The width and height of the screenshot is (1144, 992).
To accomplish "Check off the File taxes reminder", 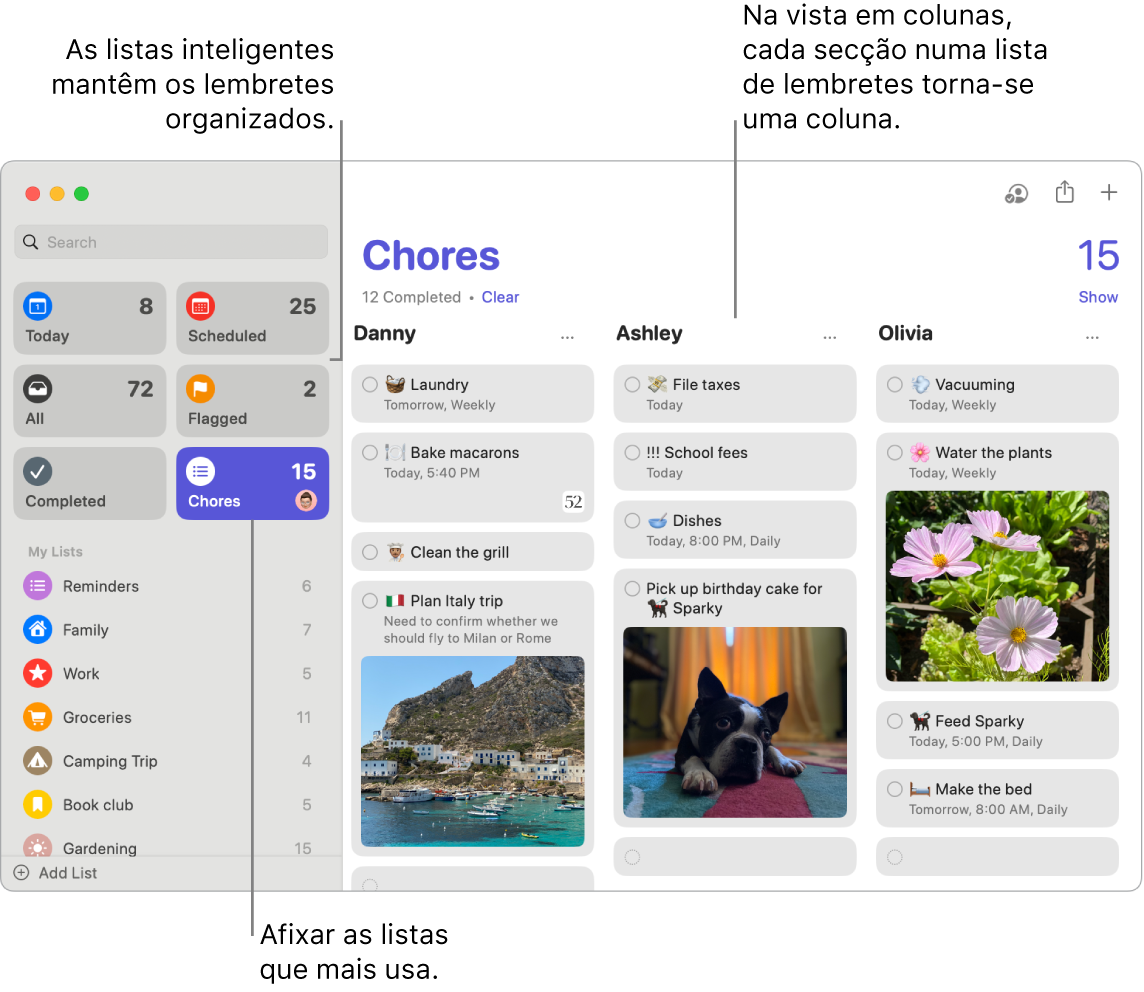I will 630,384.
